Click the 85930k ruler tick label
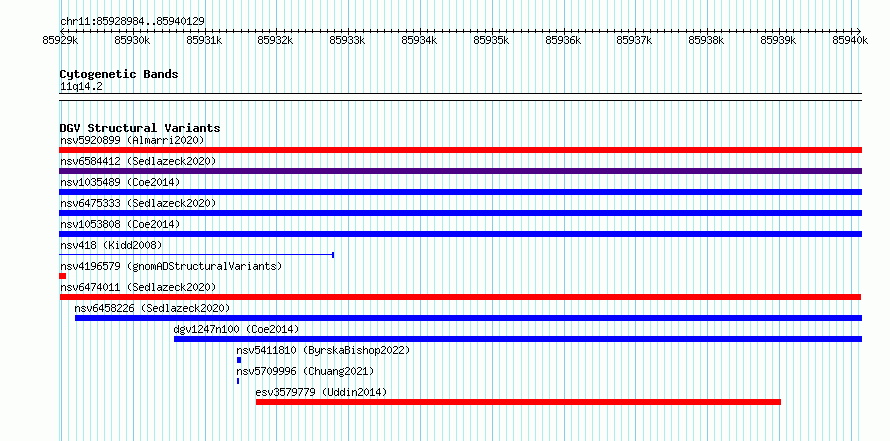890x441 pixels. [132, 40]
